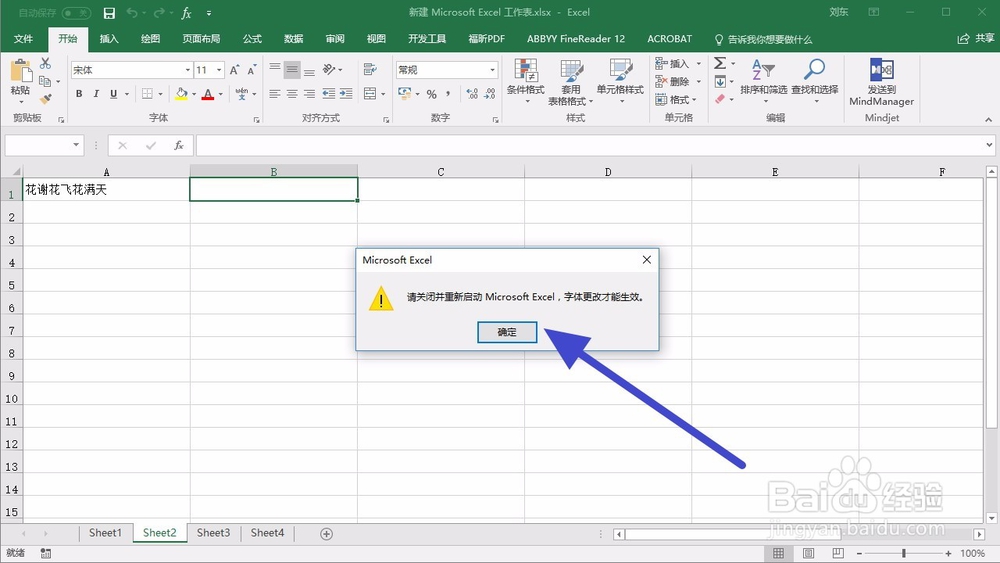The image size is (1000, 563).
Task: Open the Name Box dropdown arrow
Action: (x=76, y=145)
